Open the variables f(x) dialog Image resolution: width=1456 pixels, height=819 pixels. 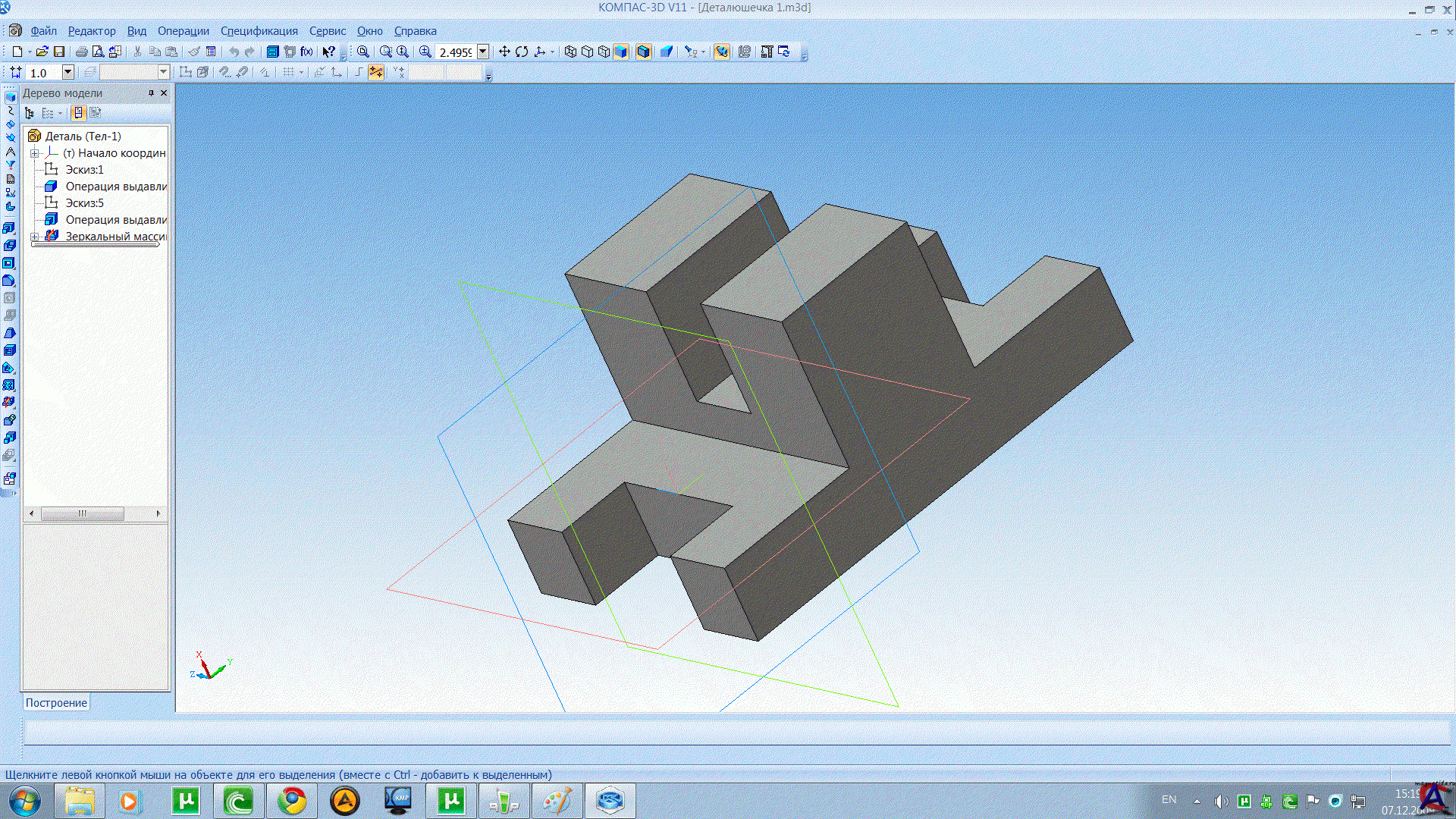tap(306, 52)
